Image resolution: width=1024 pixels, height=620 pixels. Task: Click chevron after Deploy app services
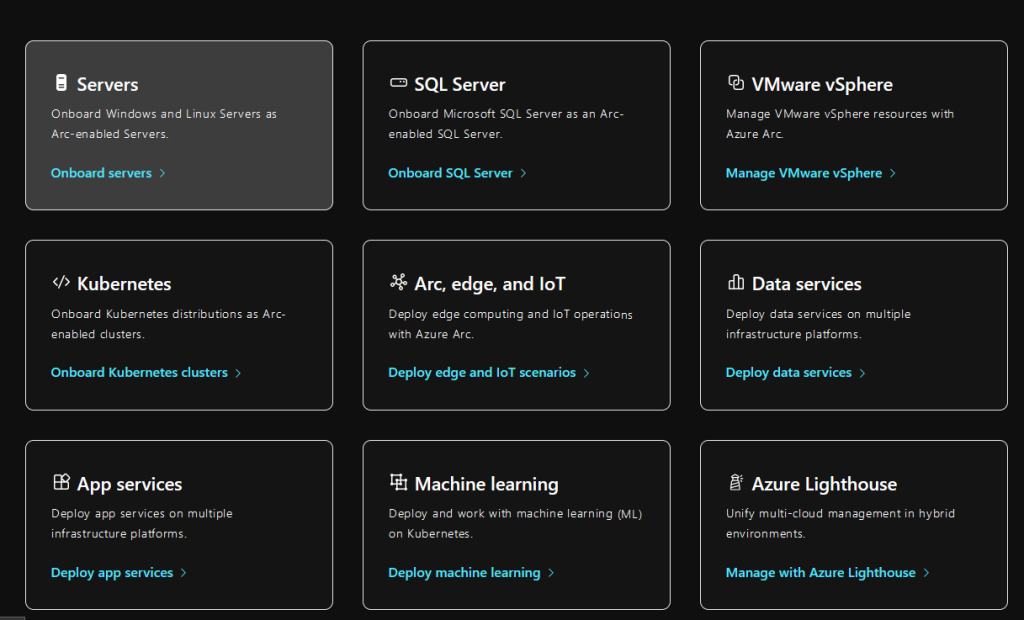coord(184,573)
